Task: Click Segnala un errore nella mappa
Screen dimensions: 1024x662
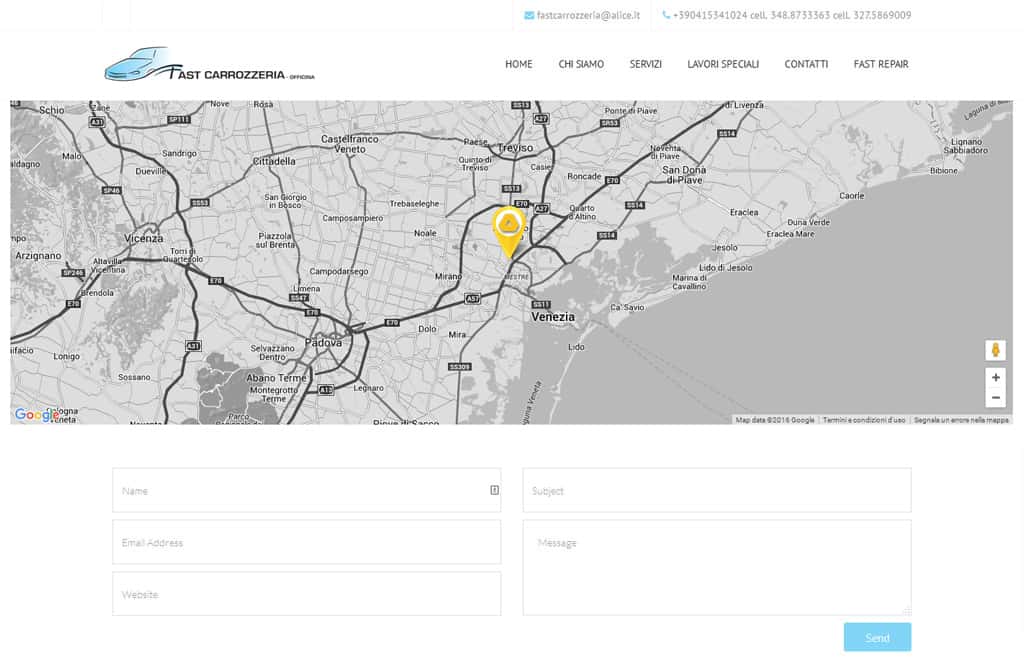Action: coord(961,420)
